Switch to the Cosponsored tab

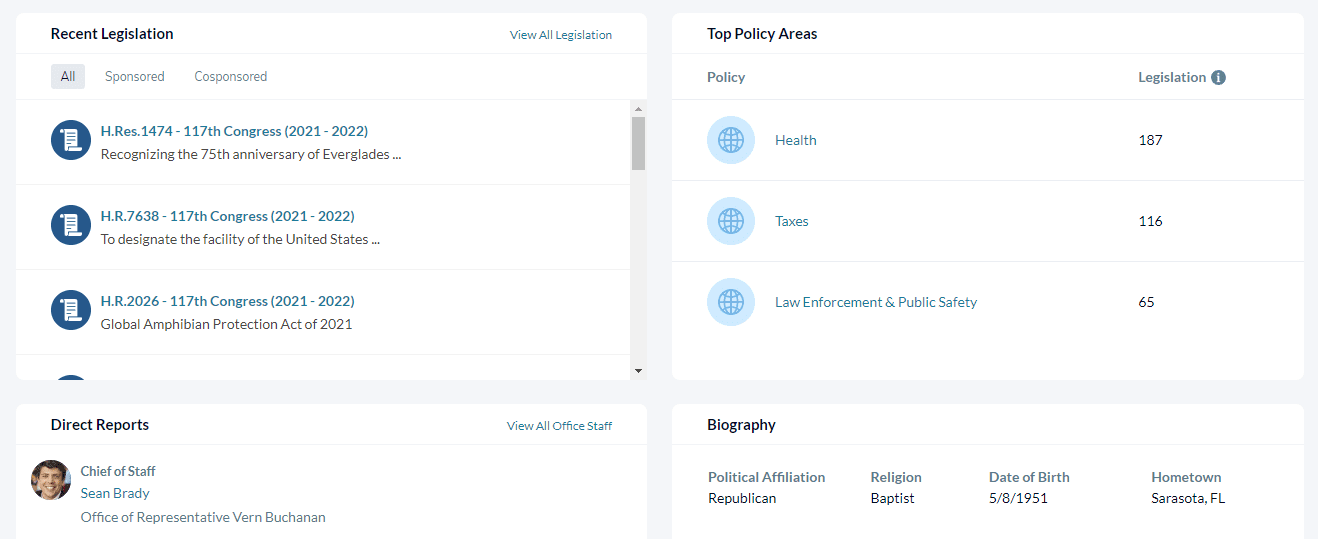coord(231,76)
